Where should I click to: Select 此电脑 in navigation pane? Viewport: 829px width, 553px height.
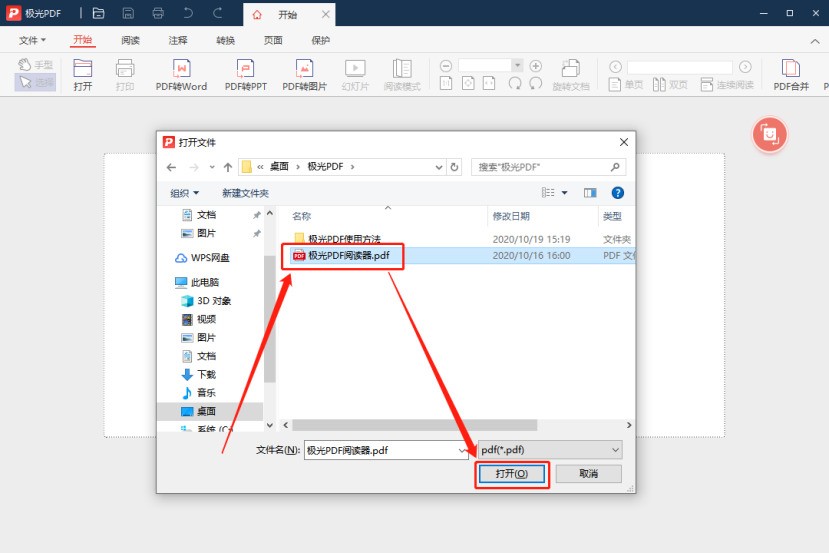[x=197, y=282]
